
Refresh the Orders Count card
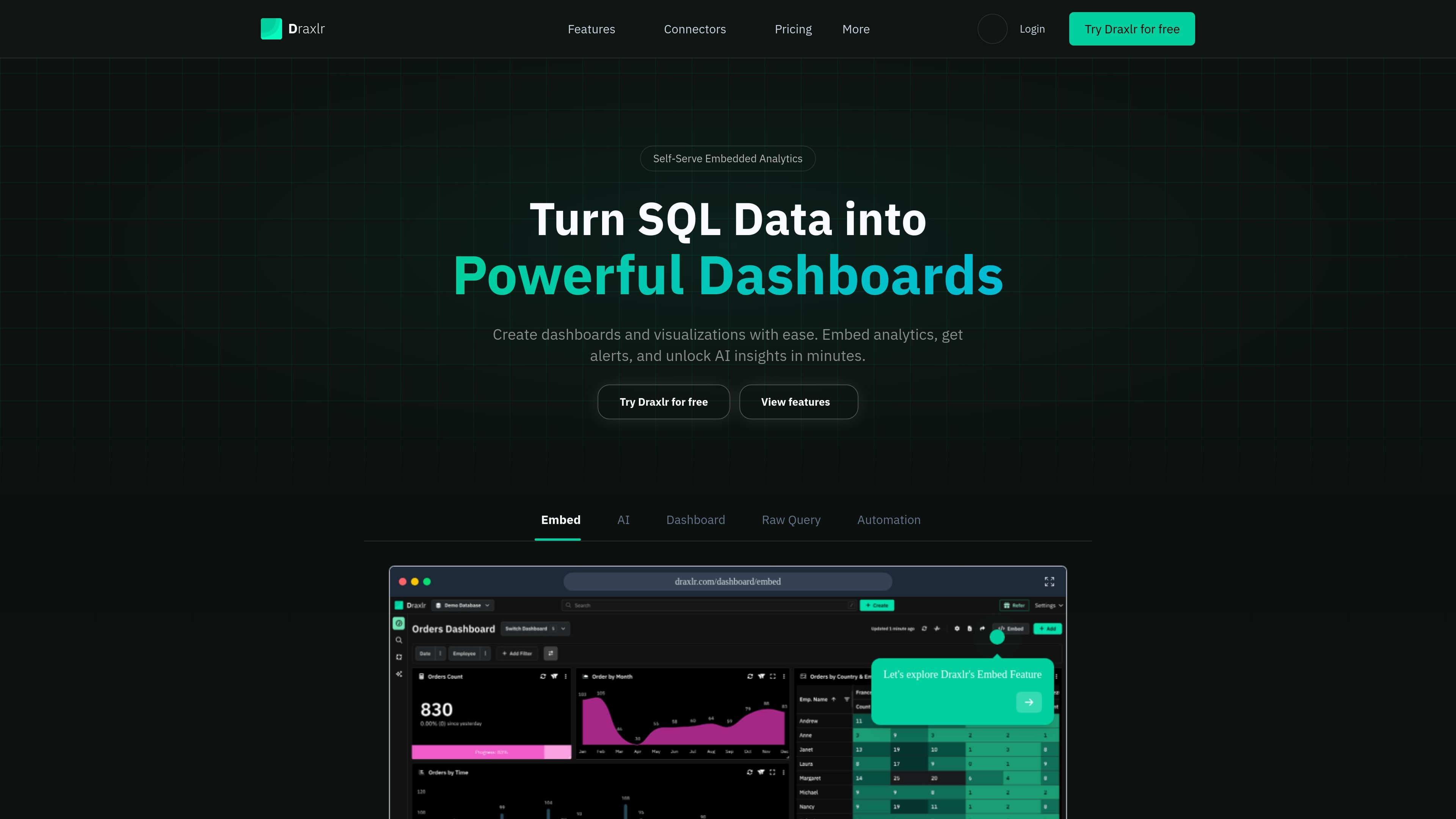click(543, 676)
